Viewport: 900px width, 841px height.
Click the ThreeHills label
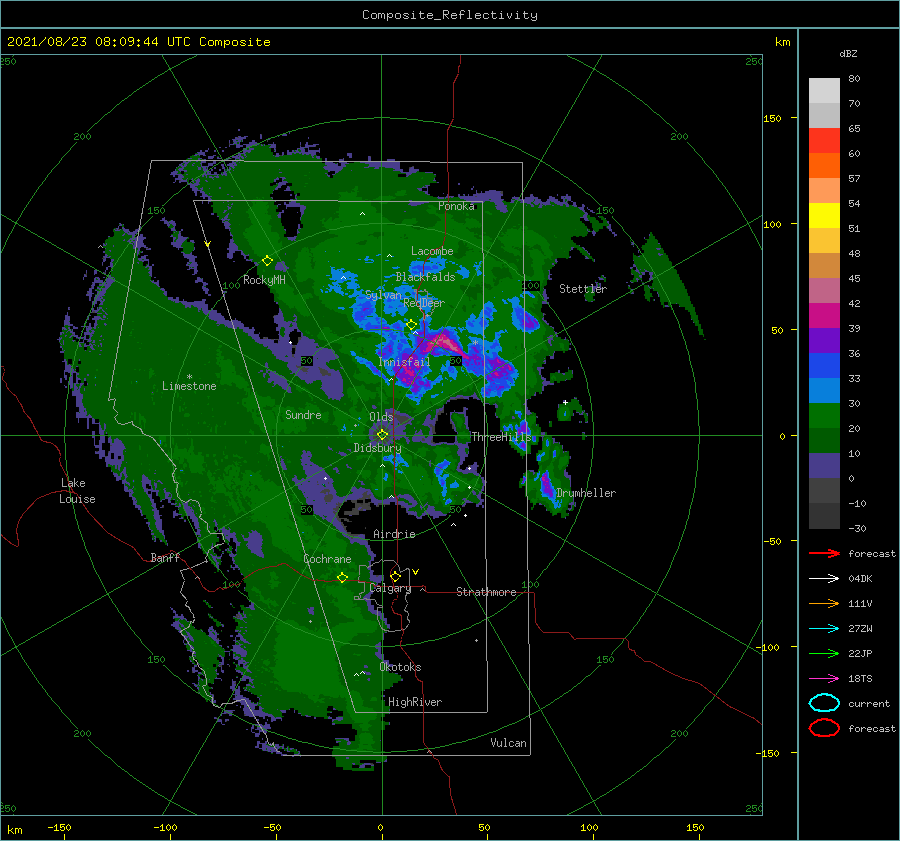(x=502, y=437)
